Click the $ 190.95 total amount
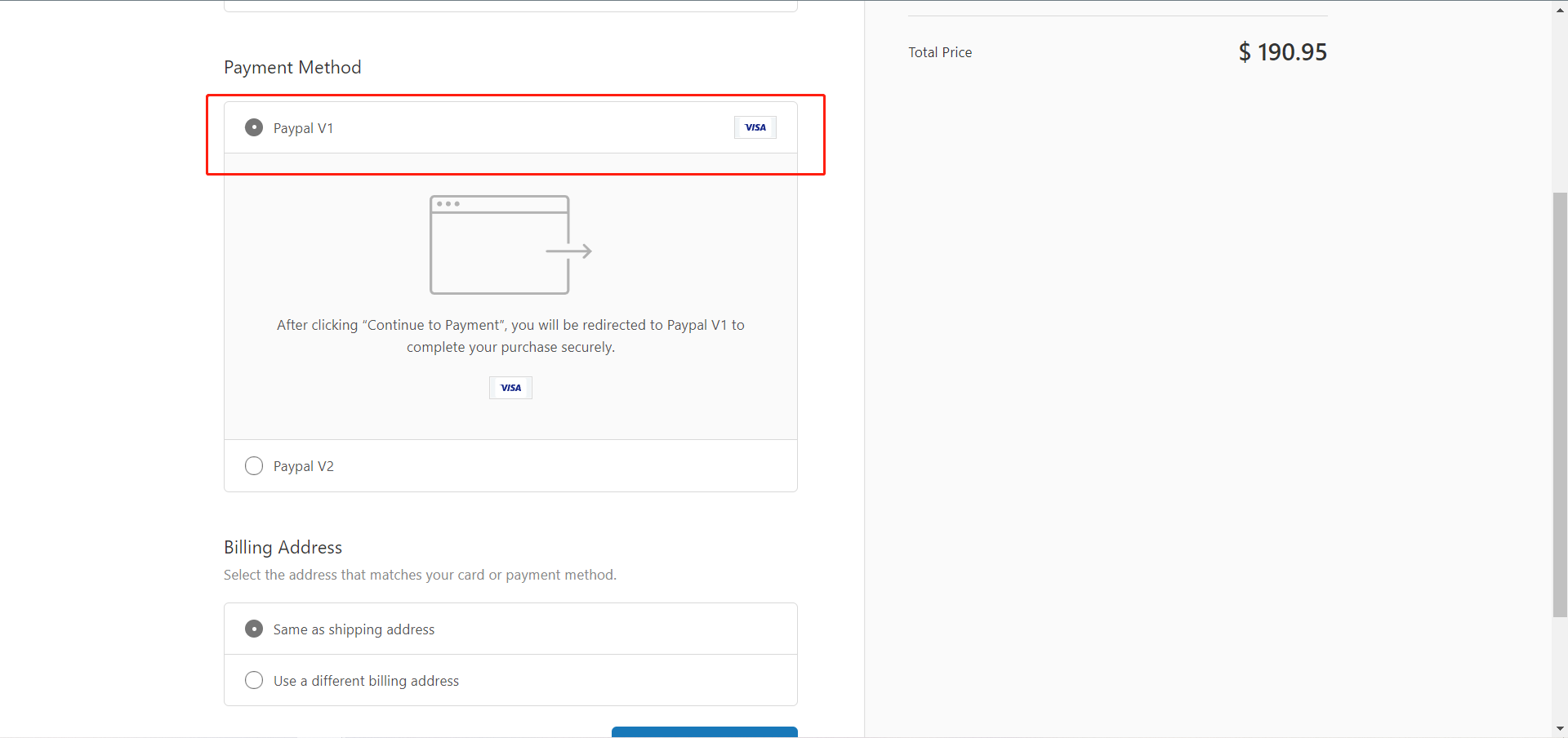The width and height of the screenshot is (1568, 738). (1282, 52)
